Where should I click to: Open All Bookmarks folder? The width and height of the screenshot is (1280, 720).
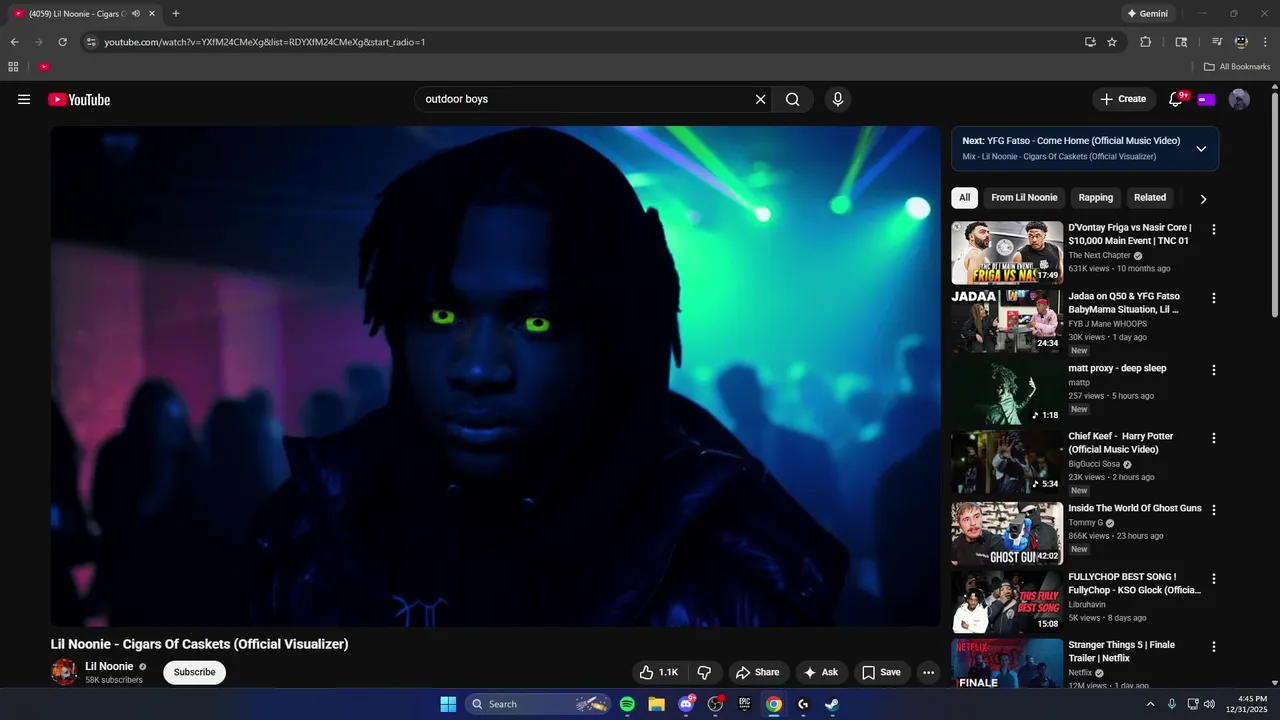[1237, 67]
